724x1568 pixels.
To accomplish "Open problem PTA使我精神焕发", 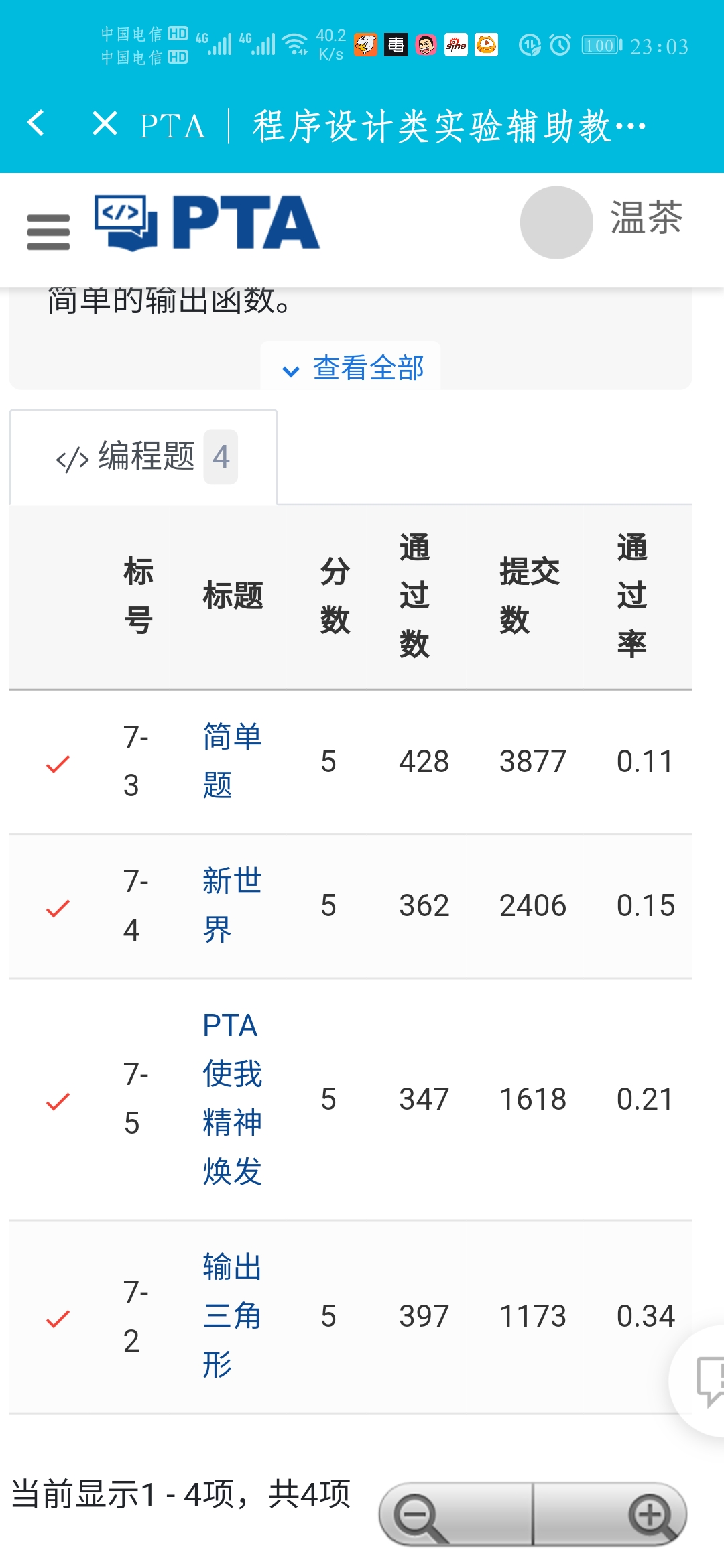I will (x=231, y=1098).
